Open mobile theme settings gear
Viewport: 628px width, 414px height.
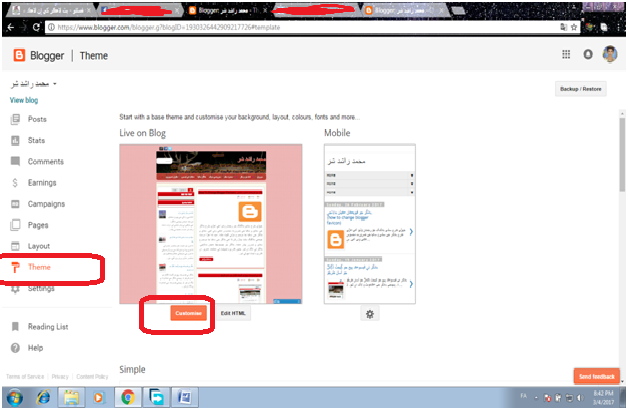pos(370,314)
